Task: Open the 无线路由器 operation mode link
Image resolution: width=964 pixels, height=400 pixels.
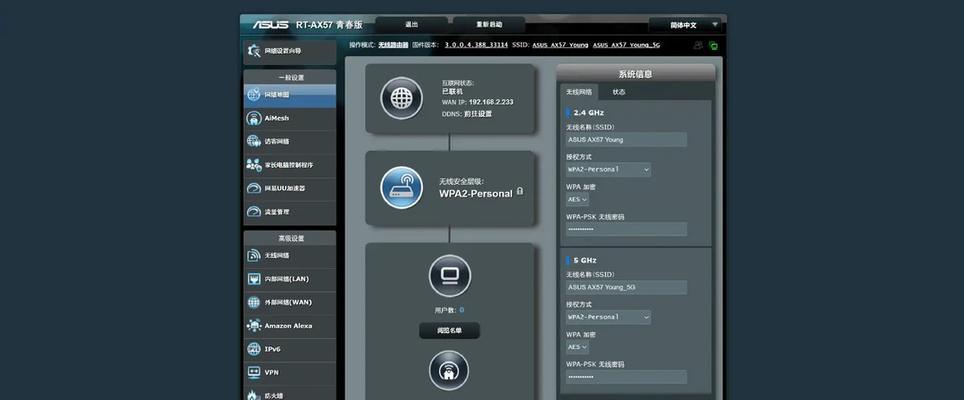Action: [x=393, y=45]
